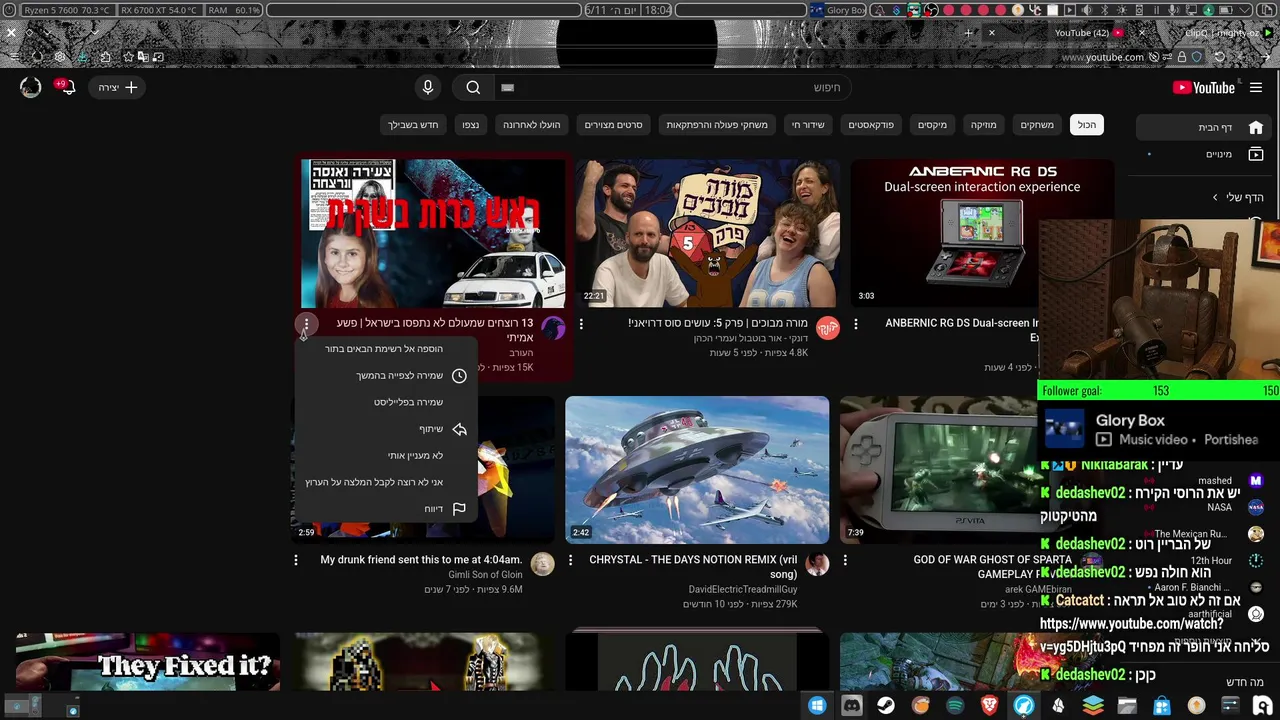This screenshot has height=720, width=1280.
Task: Click the יצירה create button
Action: (x=118, y=88)
